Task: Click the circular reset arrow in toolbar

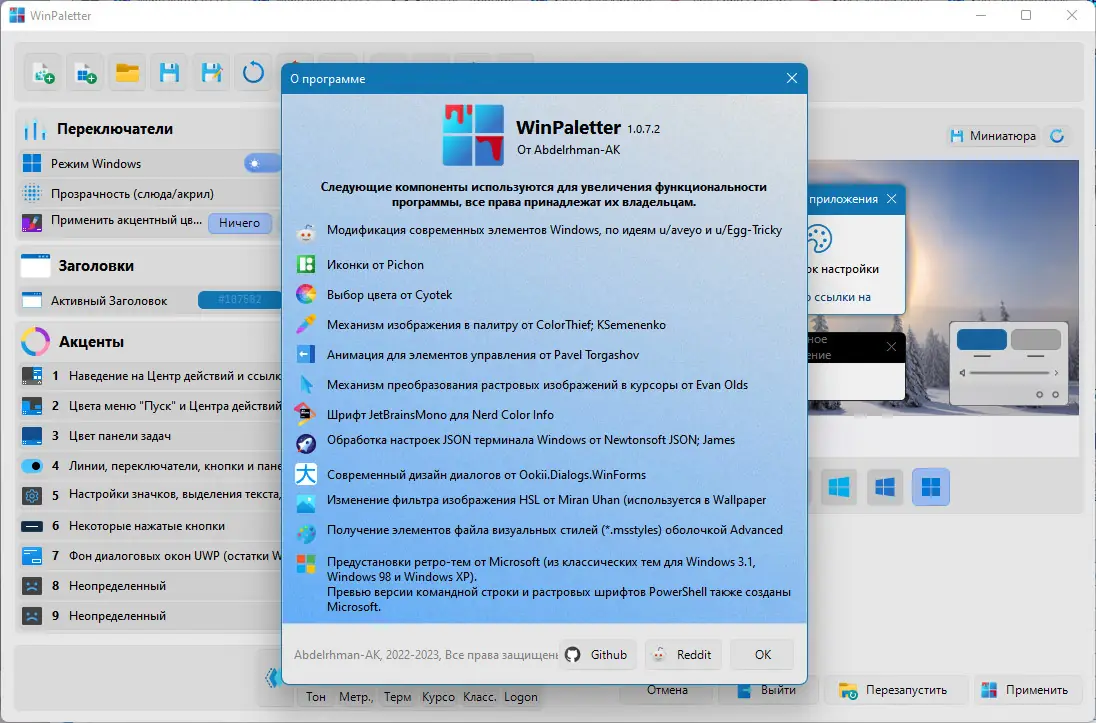Action: 253,73
